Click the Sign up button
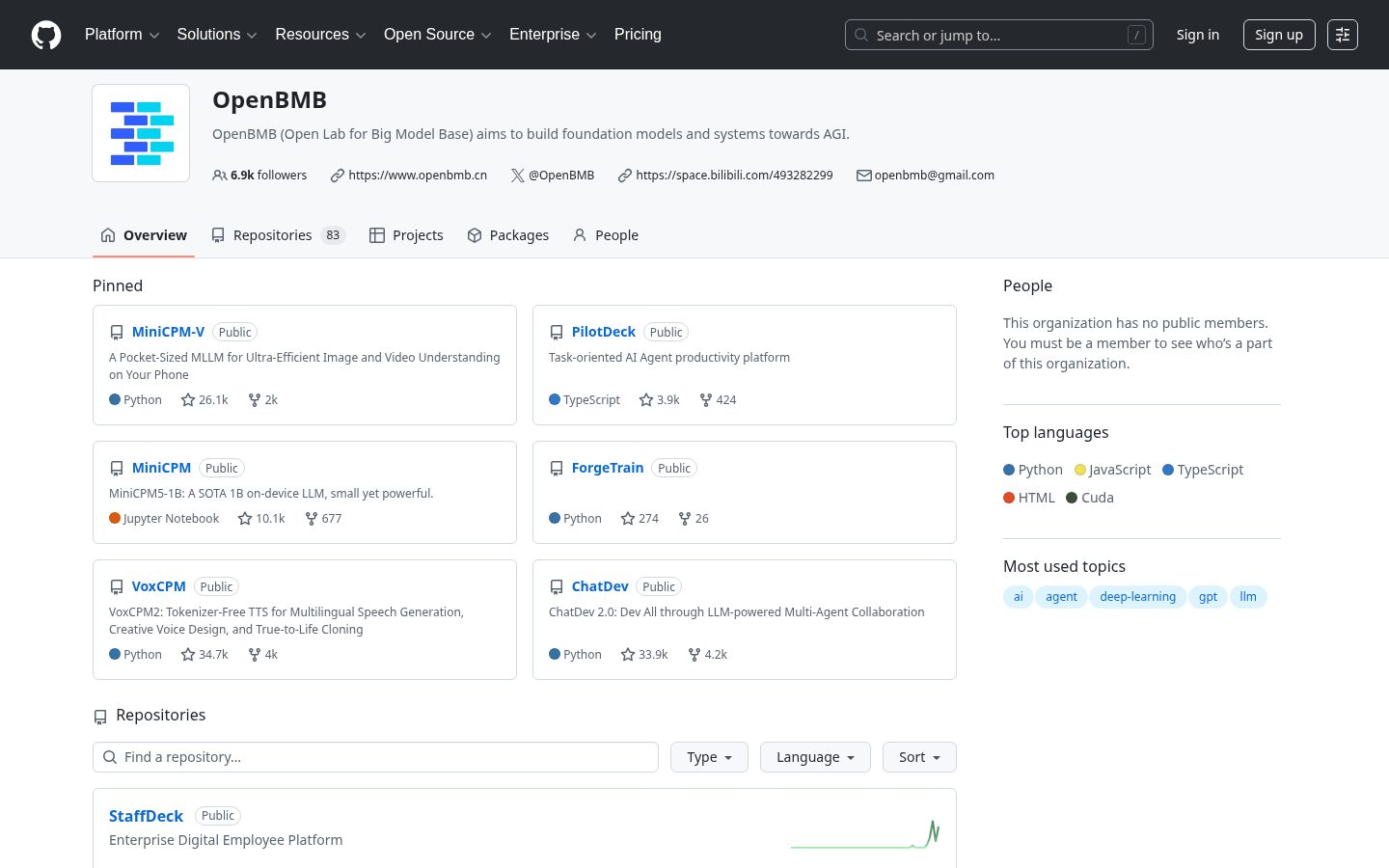Image resolution: width=1389 pixels, height=868 pixels. click(x=1279, y=35)
